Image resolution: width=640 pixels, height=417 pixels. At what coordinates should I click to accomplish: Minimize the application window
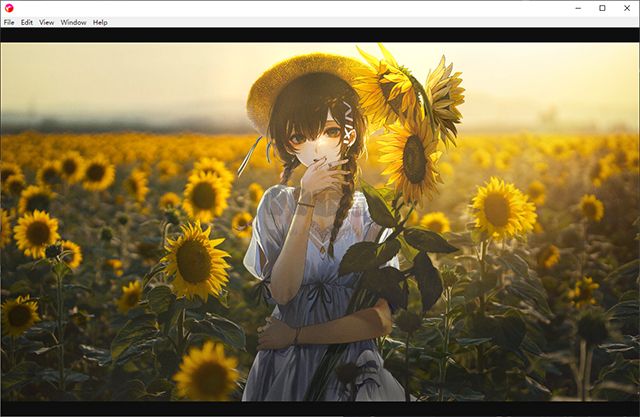(x=578, y=8)
